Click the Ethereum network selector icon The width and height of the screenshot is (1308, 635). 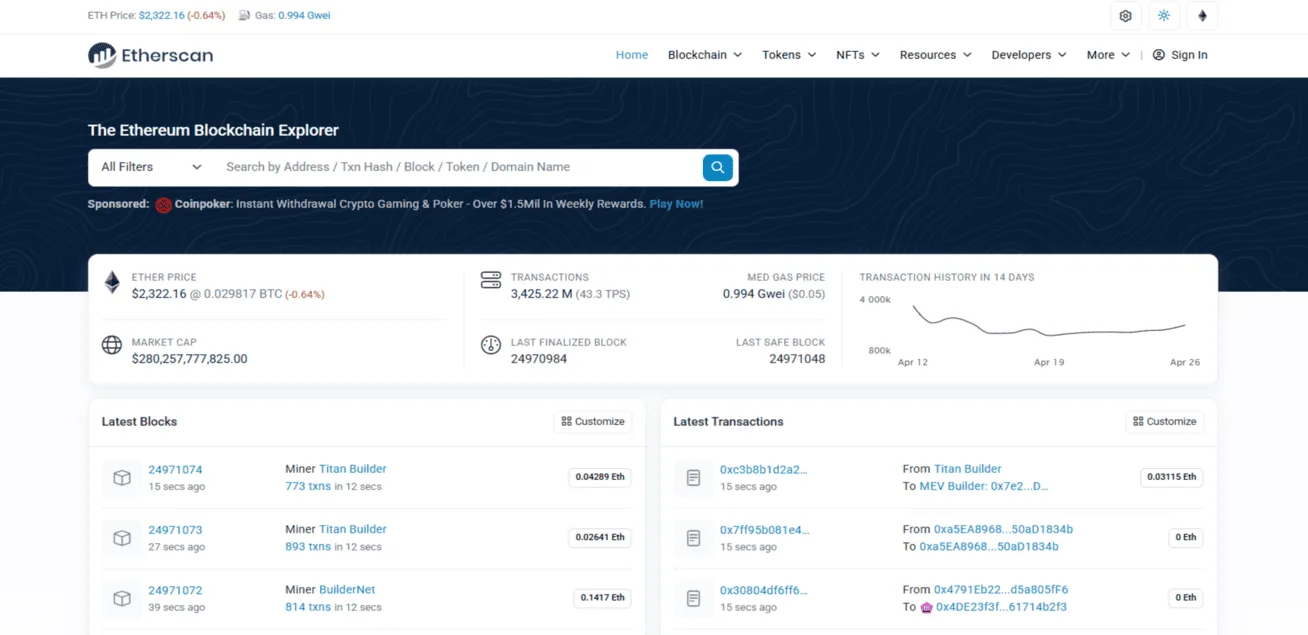[x=1202, y=16]
